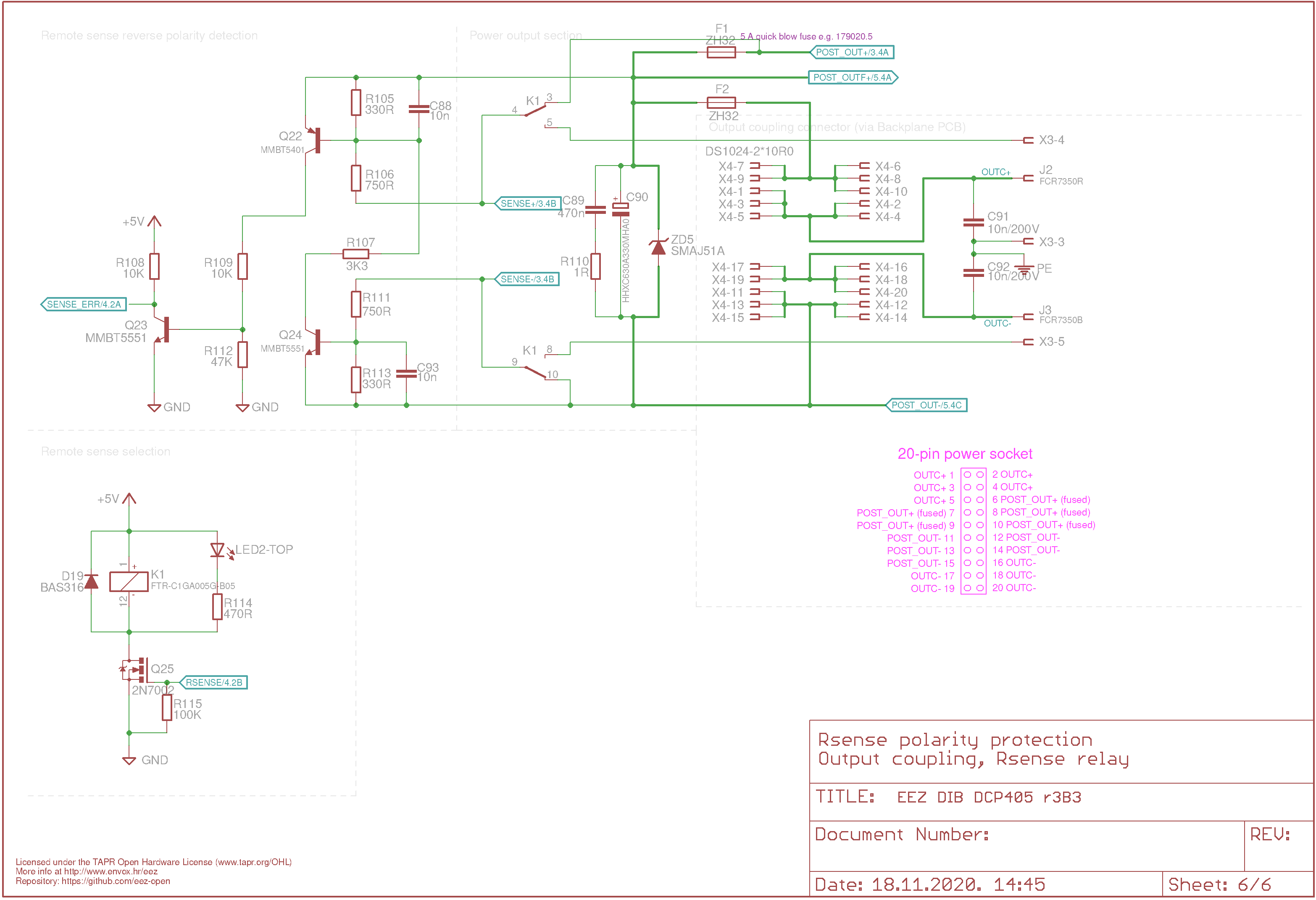The width and height of the screenshot is (1316, 900).
Task: Click the POST_OUT-/5.4C net label
Action: 926,405
